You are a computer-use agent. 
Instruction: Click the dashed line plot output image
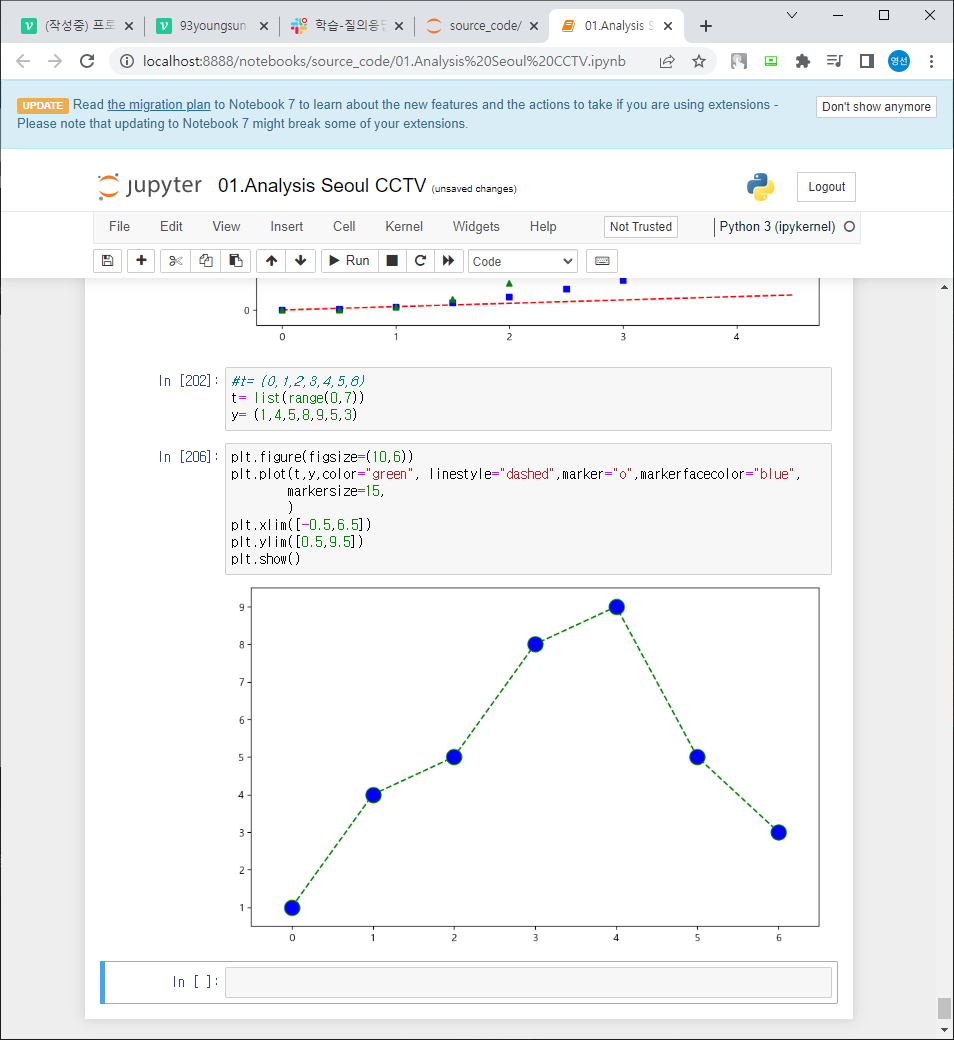tap(528, 763)
